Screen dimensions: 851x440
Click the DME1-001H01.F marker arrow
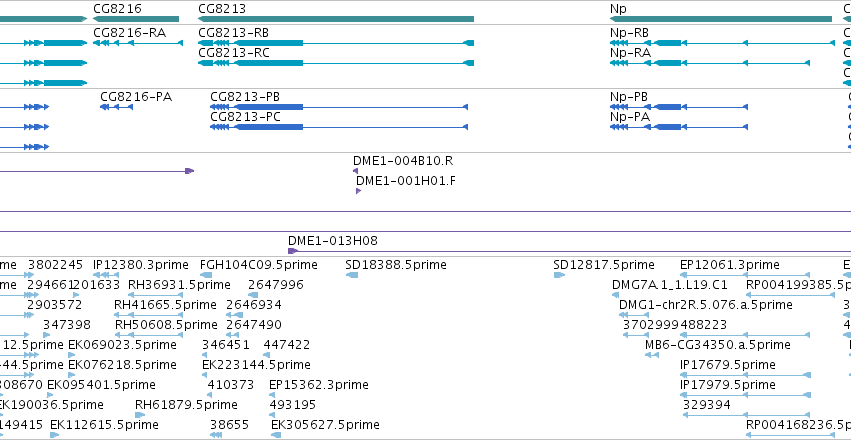(x=358, y=191)
